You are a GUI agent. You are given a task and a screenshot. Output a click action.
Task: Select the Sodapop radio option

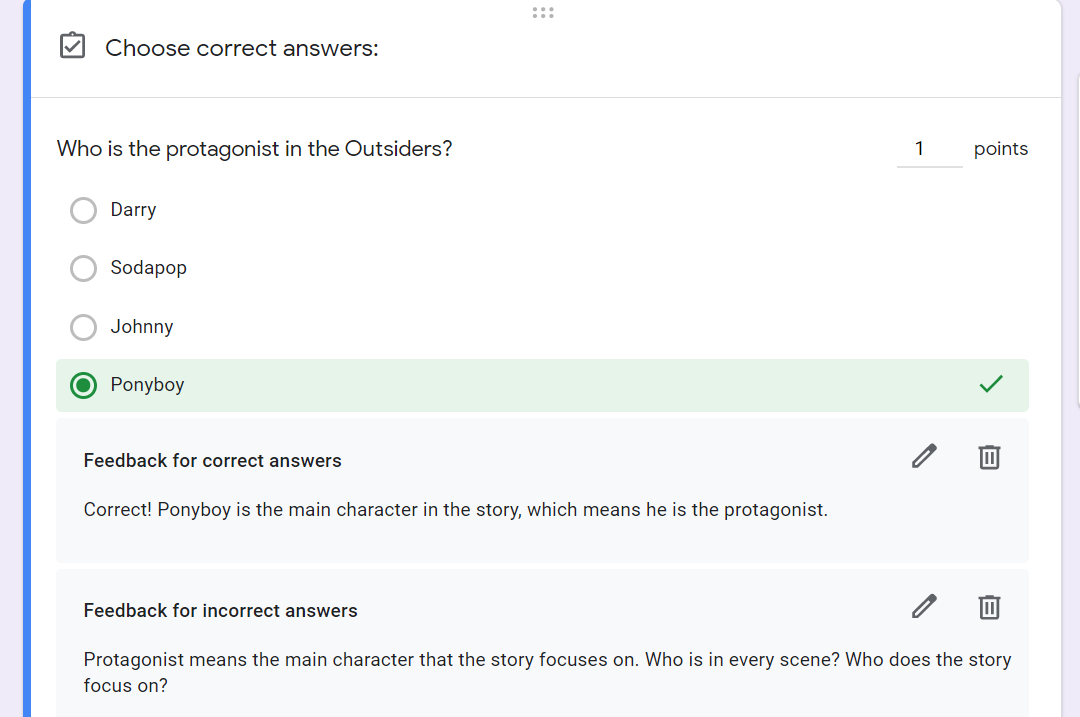point(84,268)
